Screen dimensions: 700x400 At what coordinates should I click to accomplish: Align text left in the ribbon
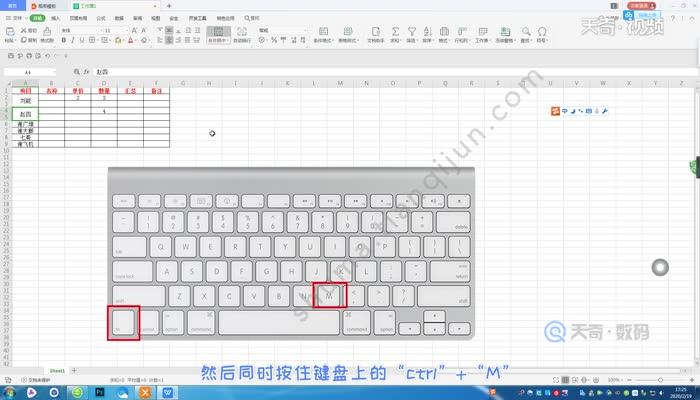point(160,40)
